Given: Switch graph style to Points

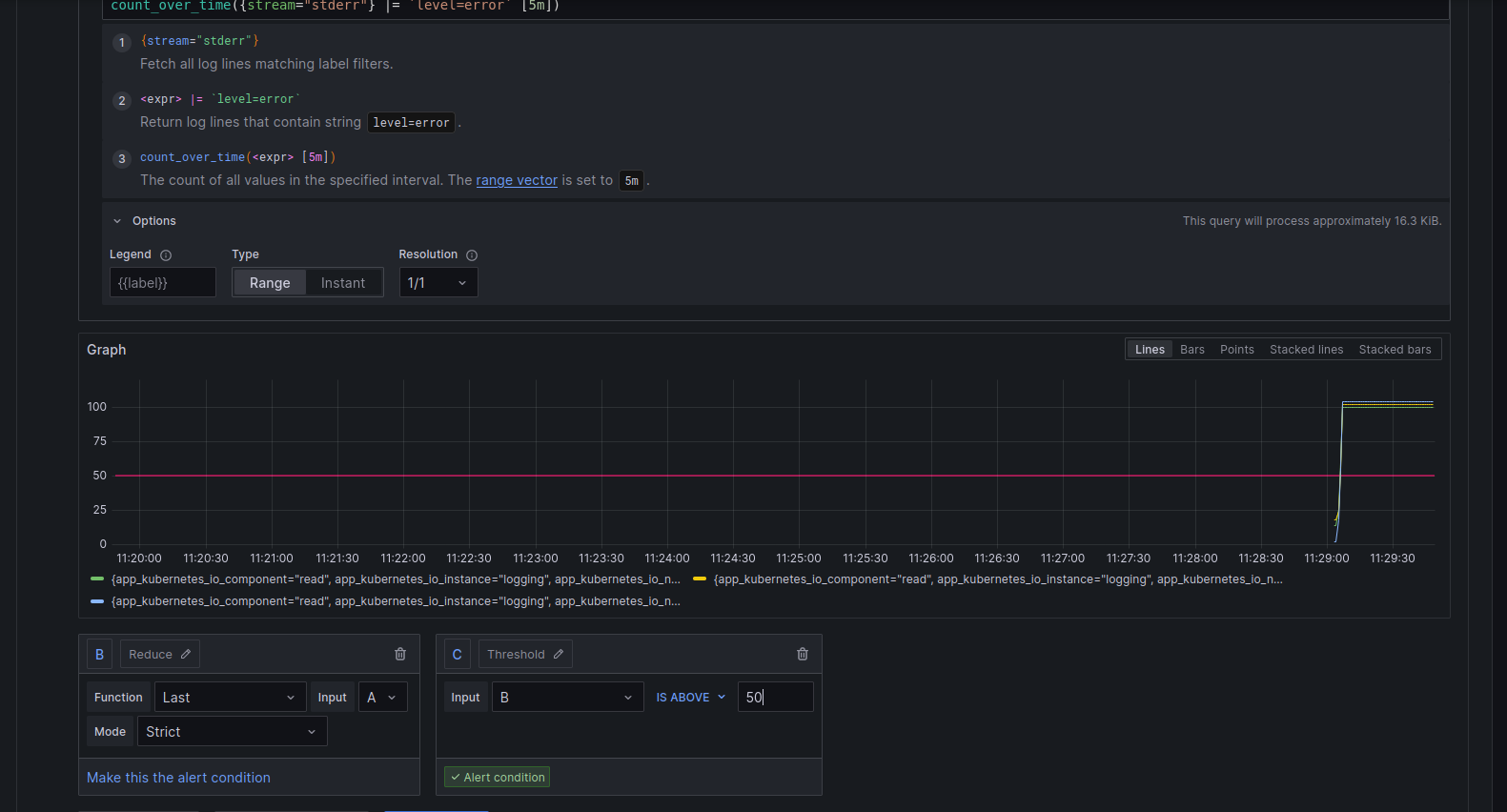Looking at the screenshot, I should click(x=1237, y=350).
